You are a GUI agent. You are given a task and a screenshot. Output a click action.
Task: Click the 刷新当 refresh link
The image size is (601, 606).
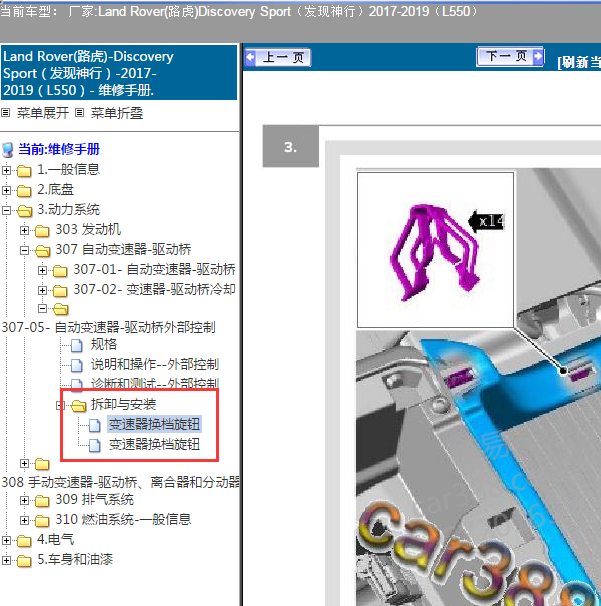tap(579, 62)
